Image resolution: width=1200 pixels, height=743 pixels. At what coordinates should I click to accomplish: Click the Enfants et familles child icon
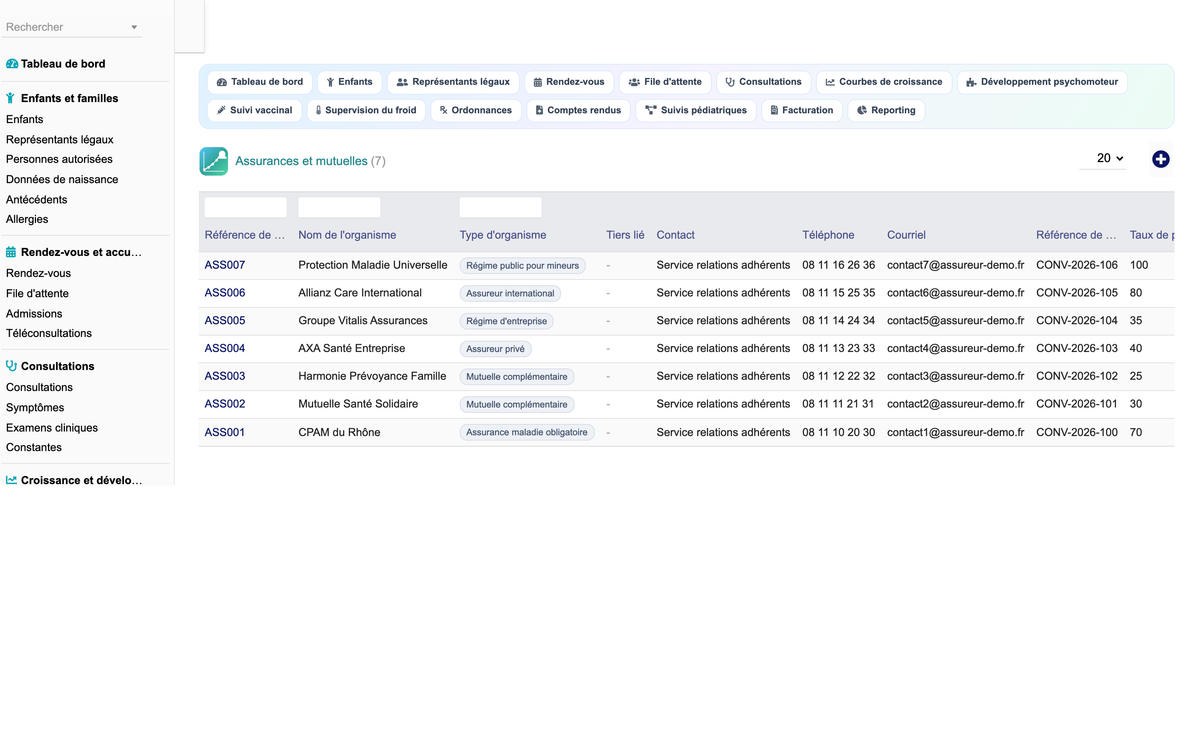11,98
